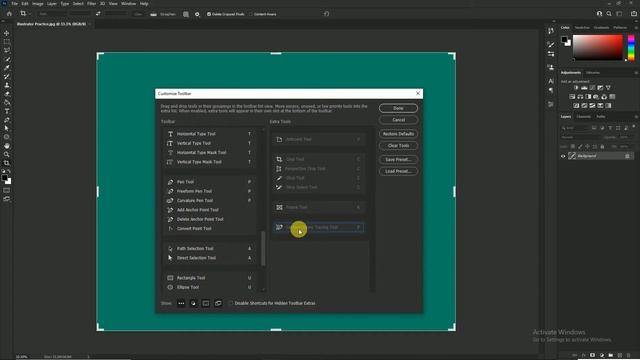640x360 pixels.
Task: Click the Color Balance adjustment icon
Action: [580, 97]
